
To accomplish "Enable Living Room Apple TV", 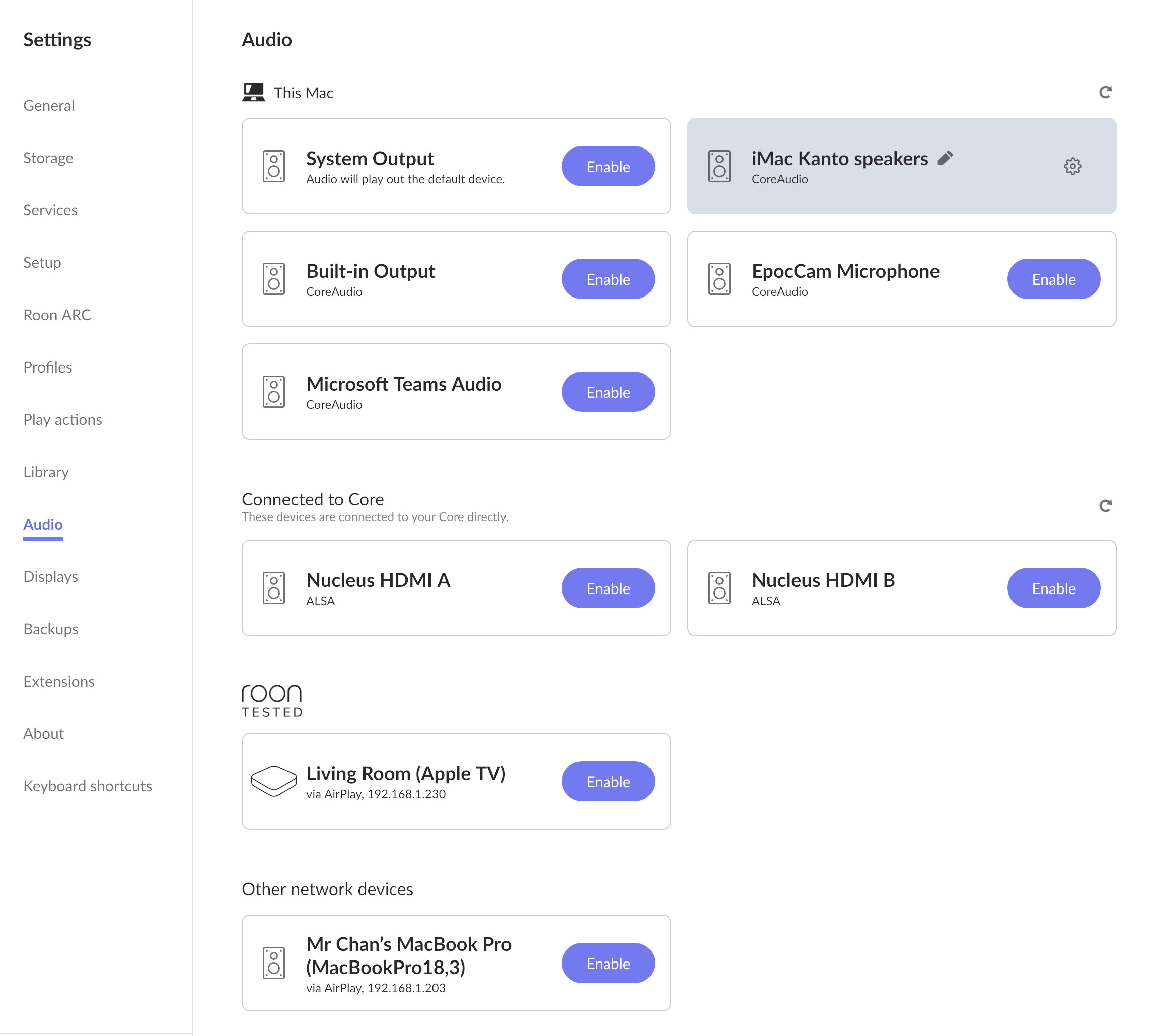I will pos(608,781).
